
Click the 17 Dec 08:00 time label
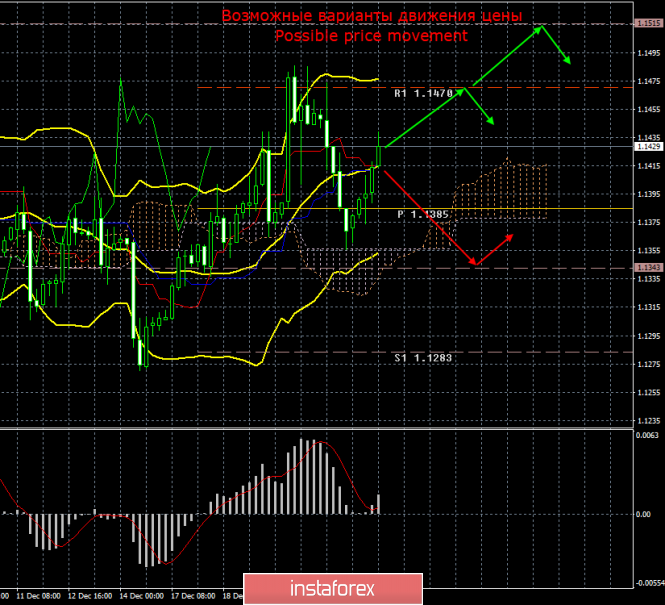[193, 596]
